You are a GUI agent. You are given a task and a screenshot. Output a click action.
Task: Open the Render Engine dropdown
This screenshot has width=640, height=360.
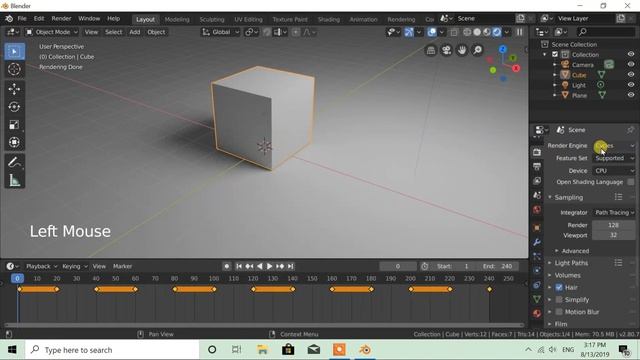(613, 145)
